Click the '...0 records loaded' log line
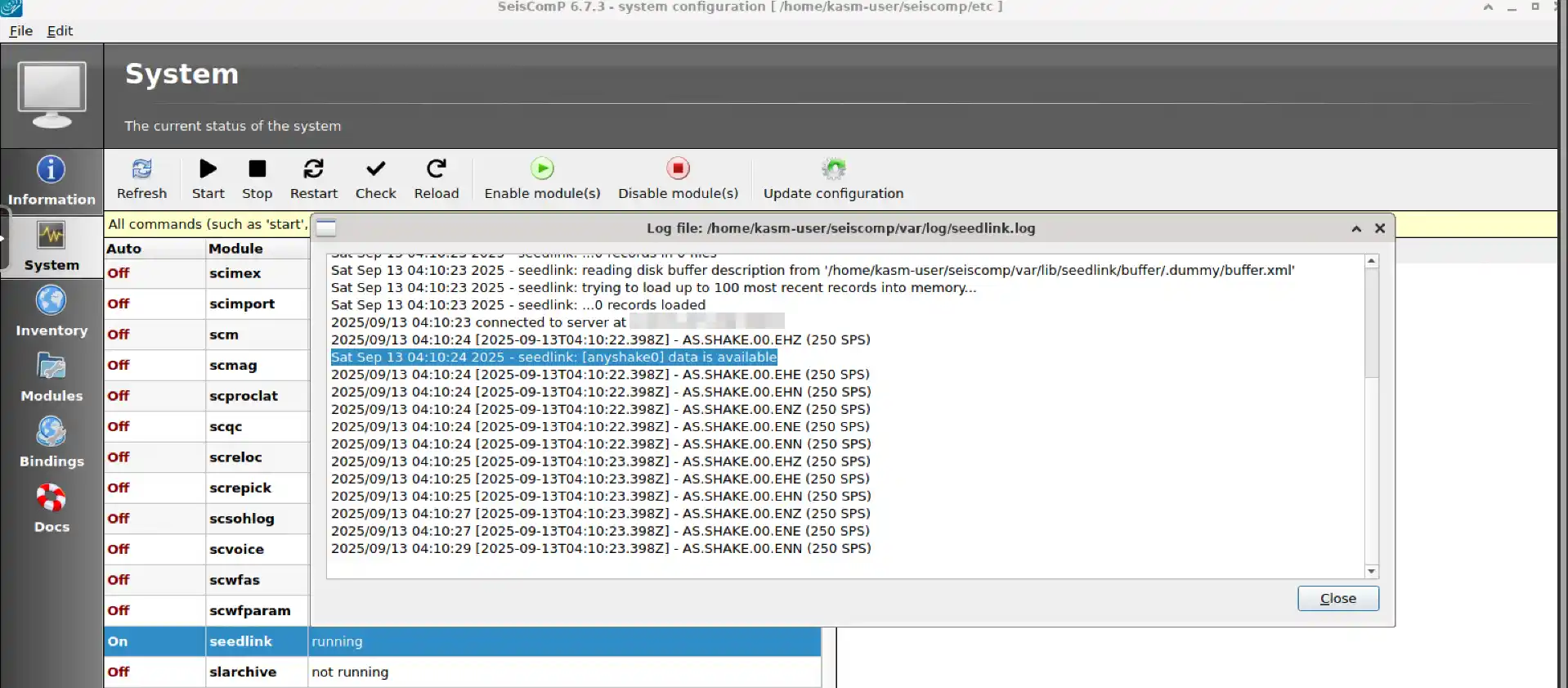The width and height of the screenshot is (1568, 688). (x=517, y=305)
